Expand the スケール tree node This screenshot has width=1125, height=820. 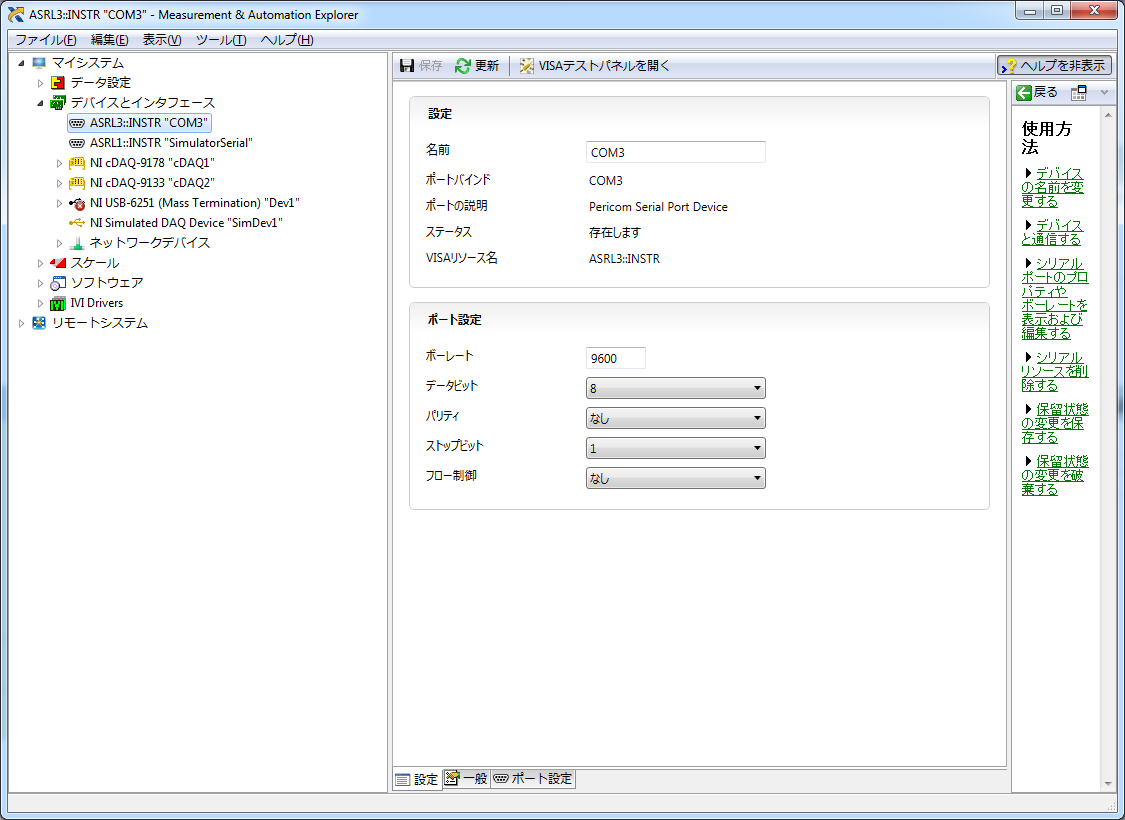click(40, 263)
